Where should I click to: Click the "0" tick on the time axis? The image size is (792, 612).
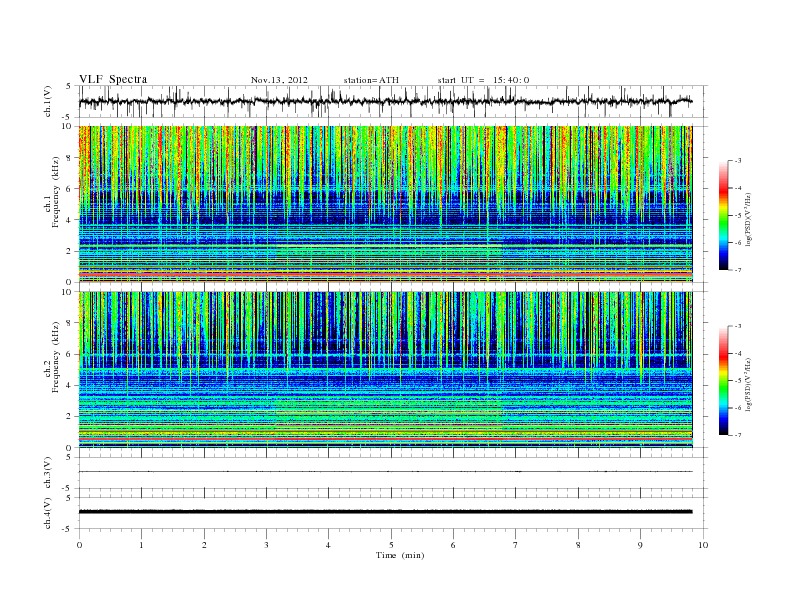79,545
